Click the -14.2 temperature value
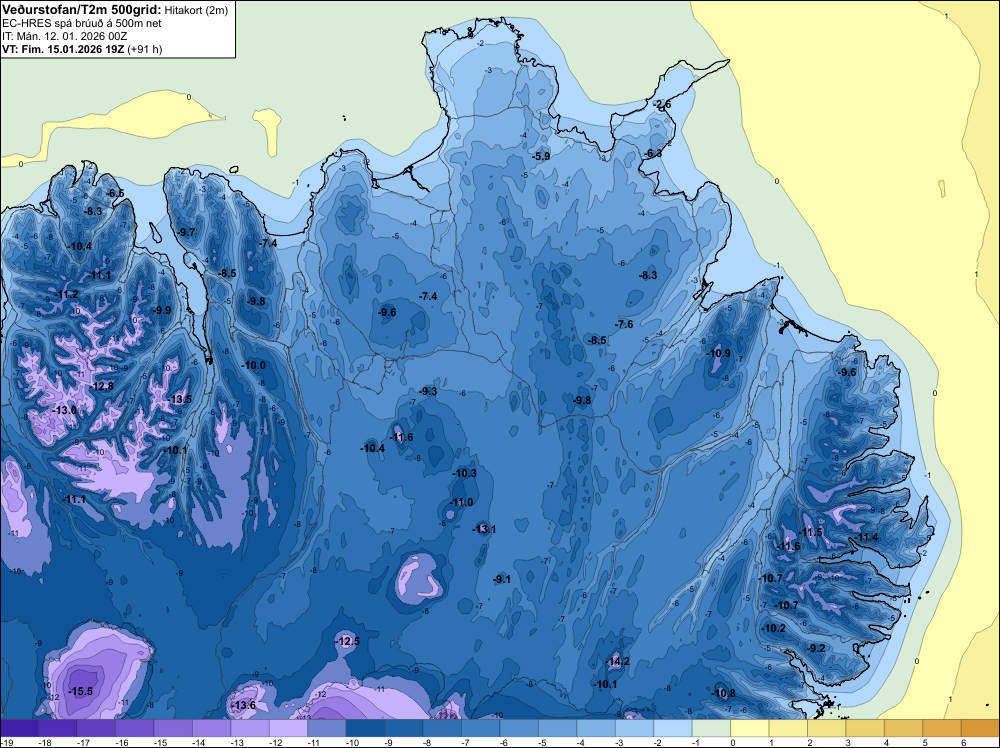 (x=617, y=661)
